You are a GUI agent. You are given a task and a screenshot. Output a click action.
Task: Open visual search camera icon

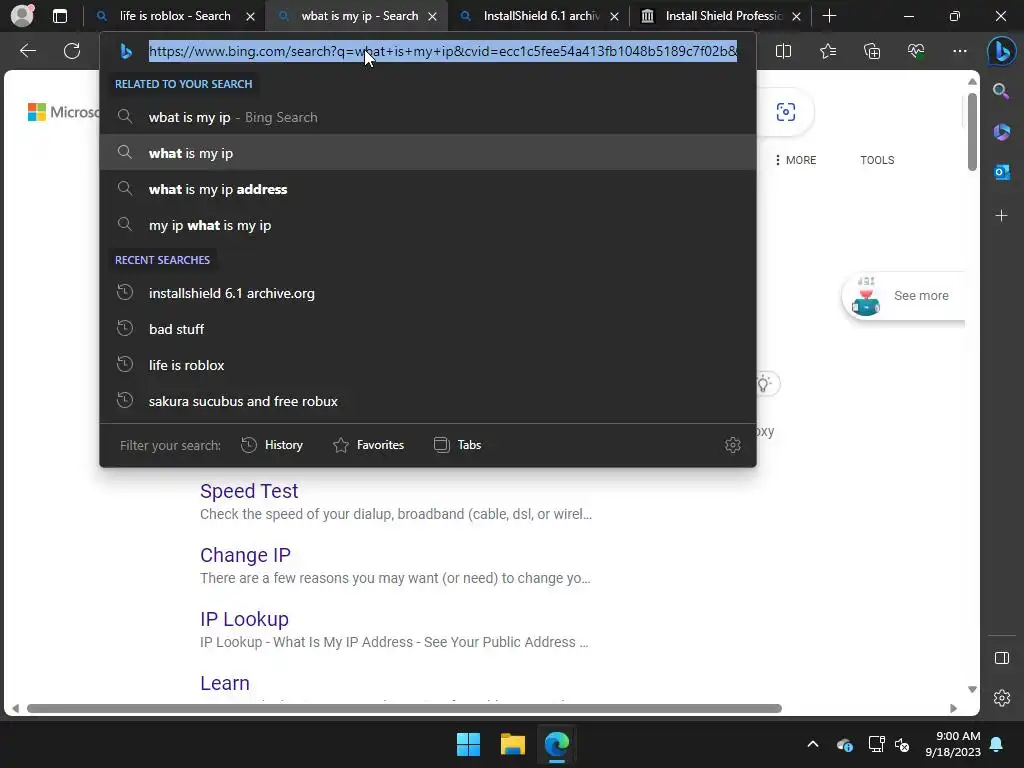tap(786, 112)
